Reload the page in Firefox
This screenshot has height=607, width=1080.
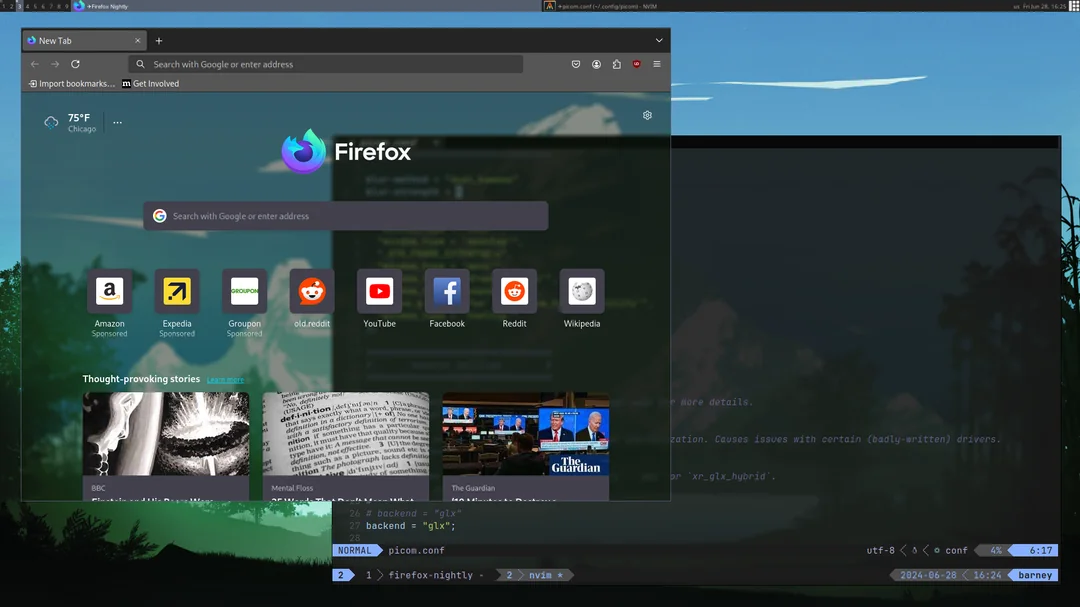click(x=76, y=64)
